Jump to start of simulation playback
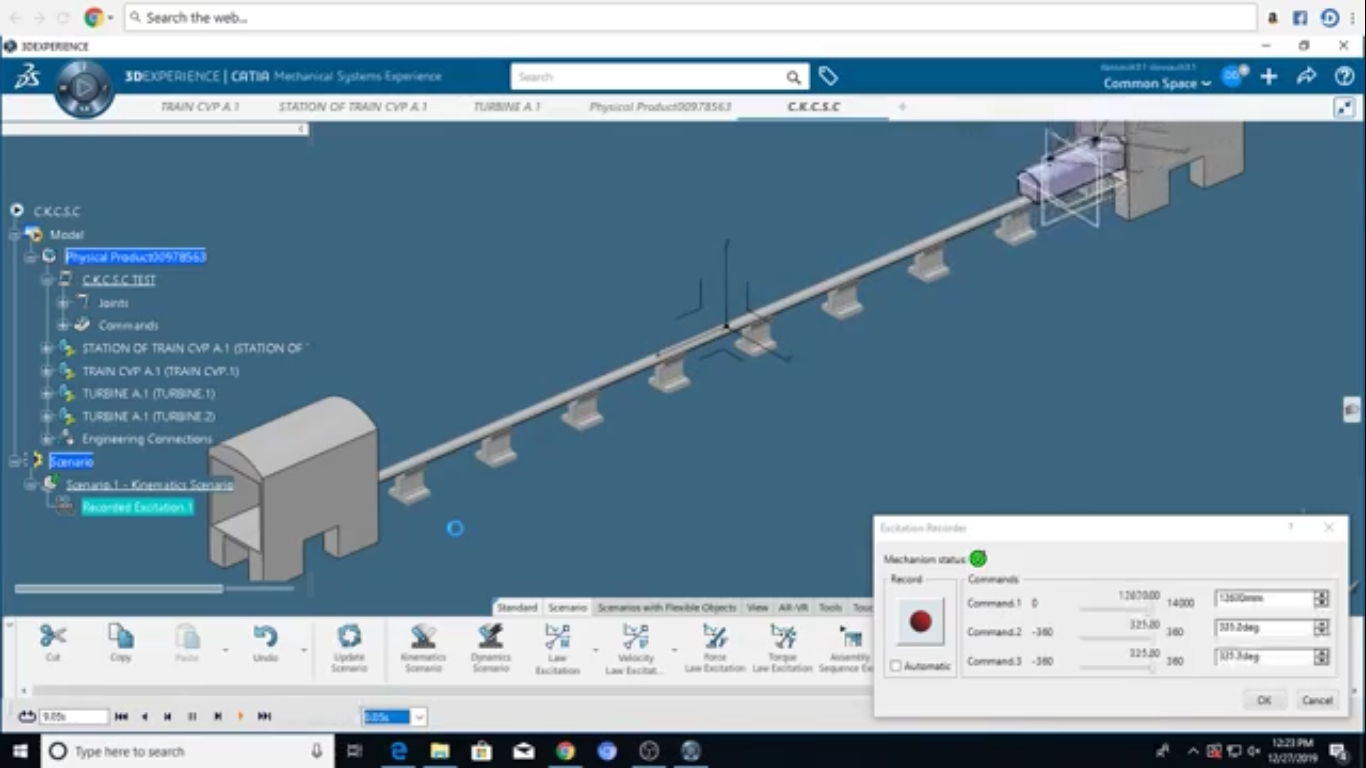1366x768 pixels. tap(121, 716)
